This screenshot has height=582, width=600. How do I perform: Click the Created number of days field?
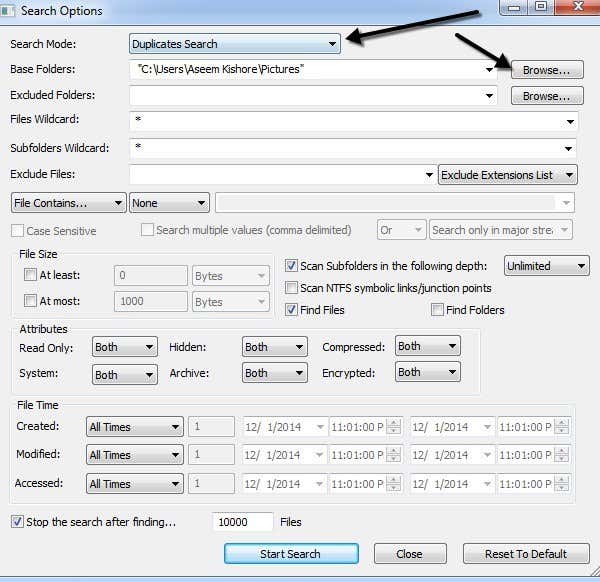(x=211, y=427)
